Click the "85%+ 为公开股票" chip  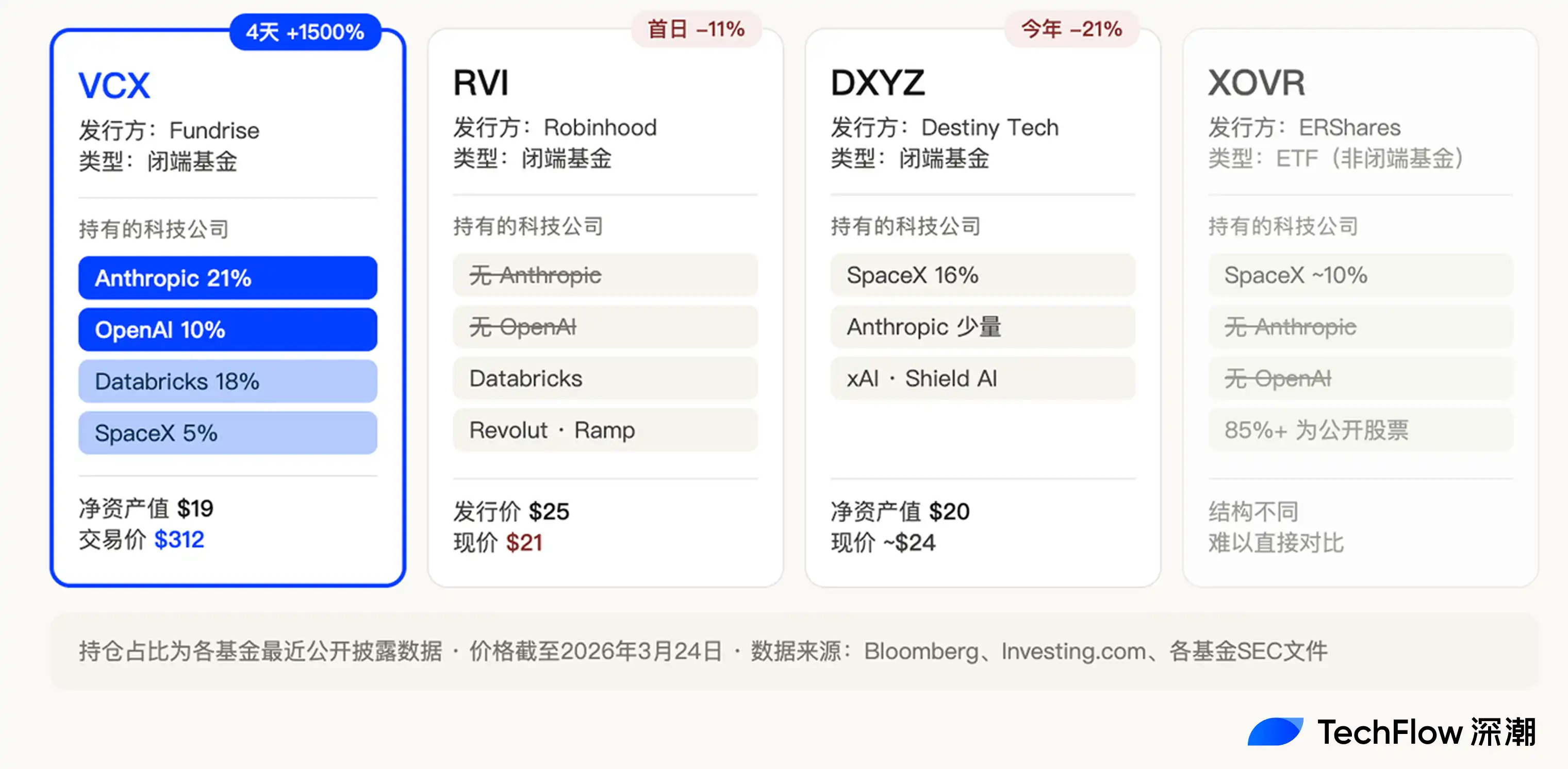pyautogui.click(x=1360, y=430)
